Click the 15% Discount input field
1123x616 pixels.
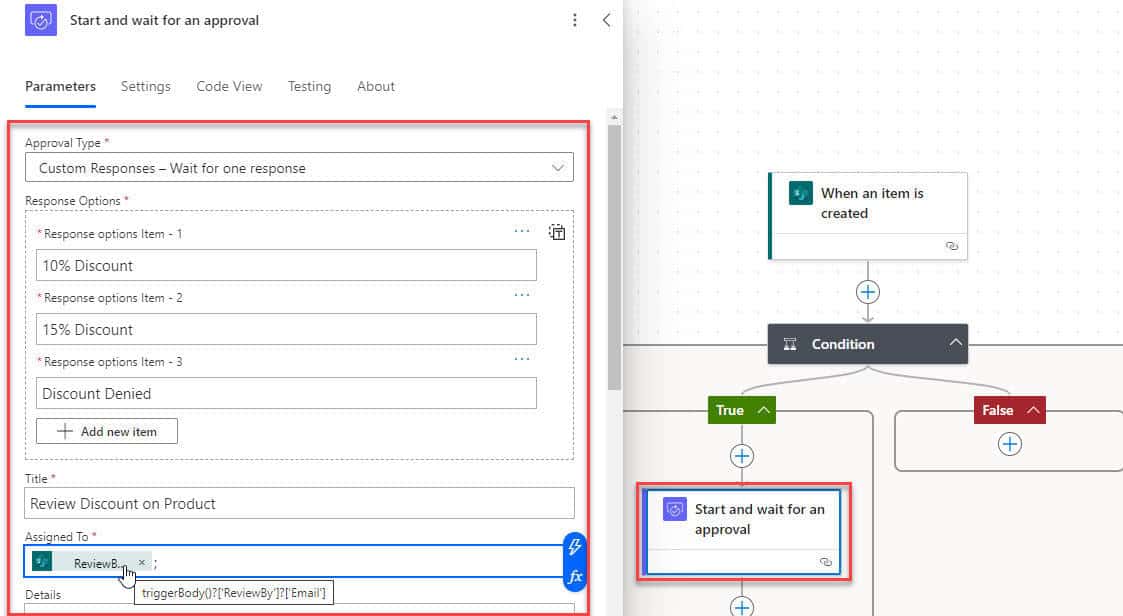(286, 329)
